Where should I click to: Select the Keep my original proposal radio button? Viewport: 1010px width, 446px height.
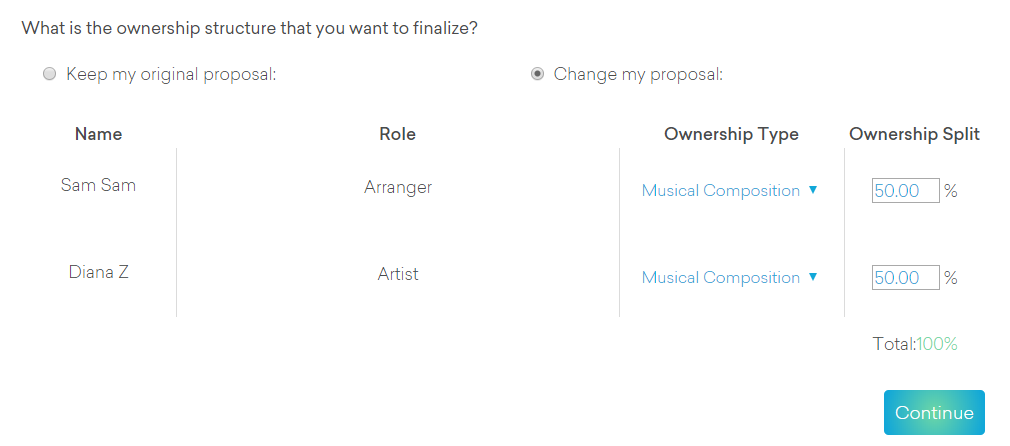click(x=50, y=74)
